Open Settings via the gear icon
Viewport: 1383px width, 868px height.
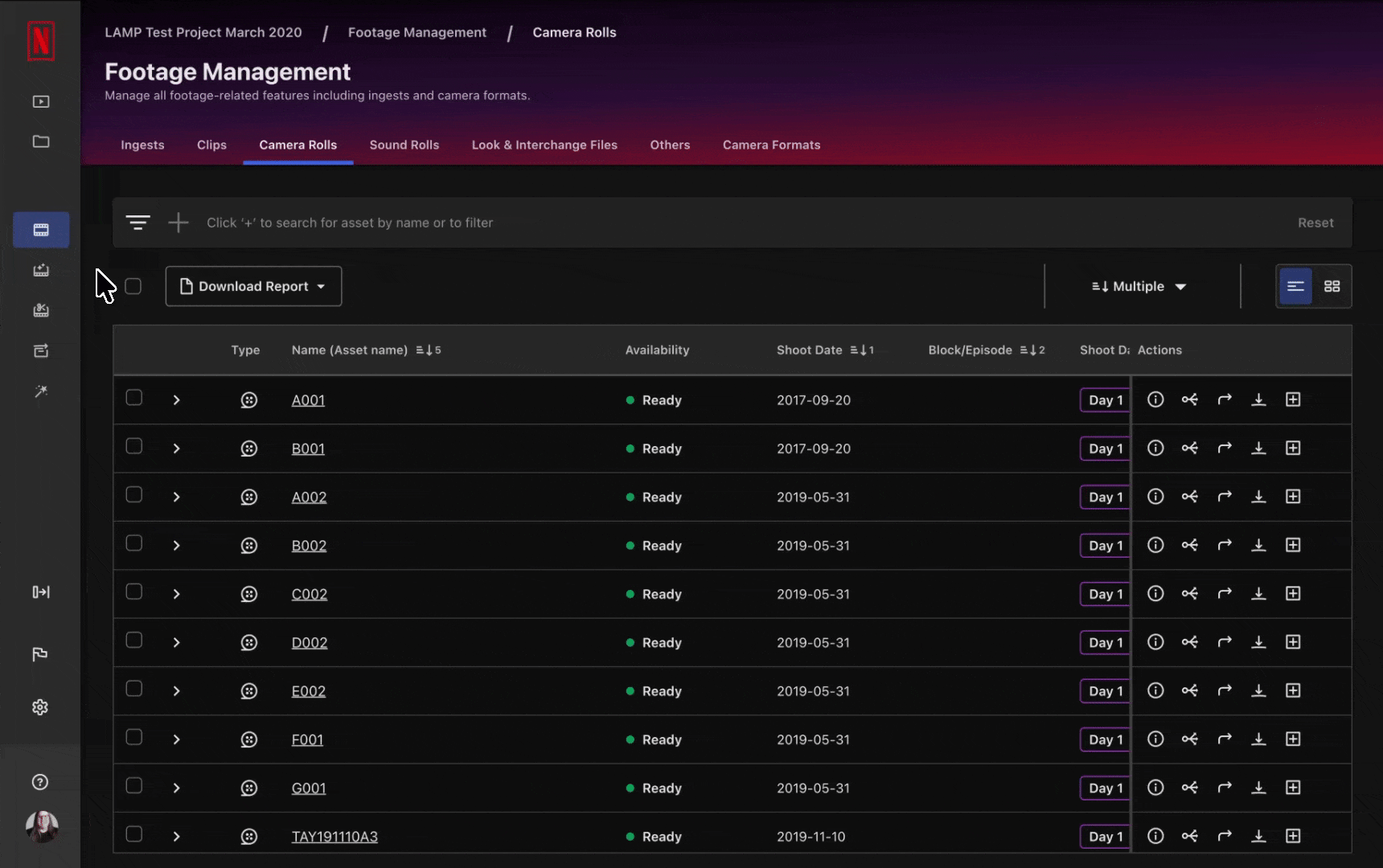[x=40, y=706]
